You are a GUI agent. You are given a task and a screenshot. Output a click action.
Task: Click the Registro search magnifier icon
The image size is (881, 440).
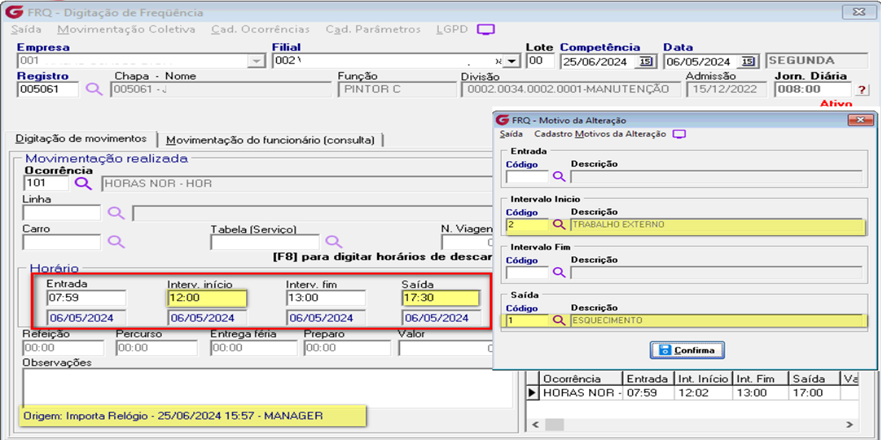coord(94,89)
